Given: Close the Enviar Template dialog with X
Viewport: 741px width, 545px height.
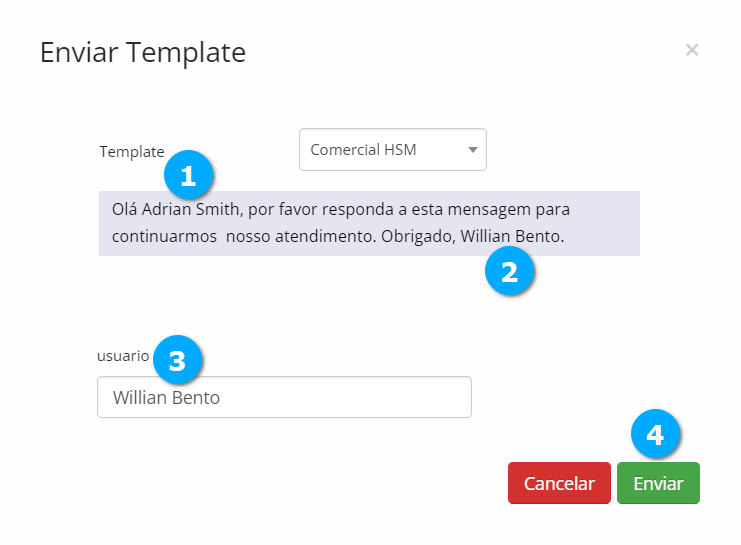Looking at the screenshot, I should 692,50.
